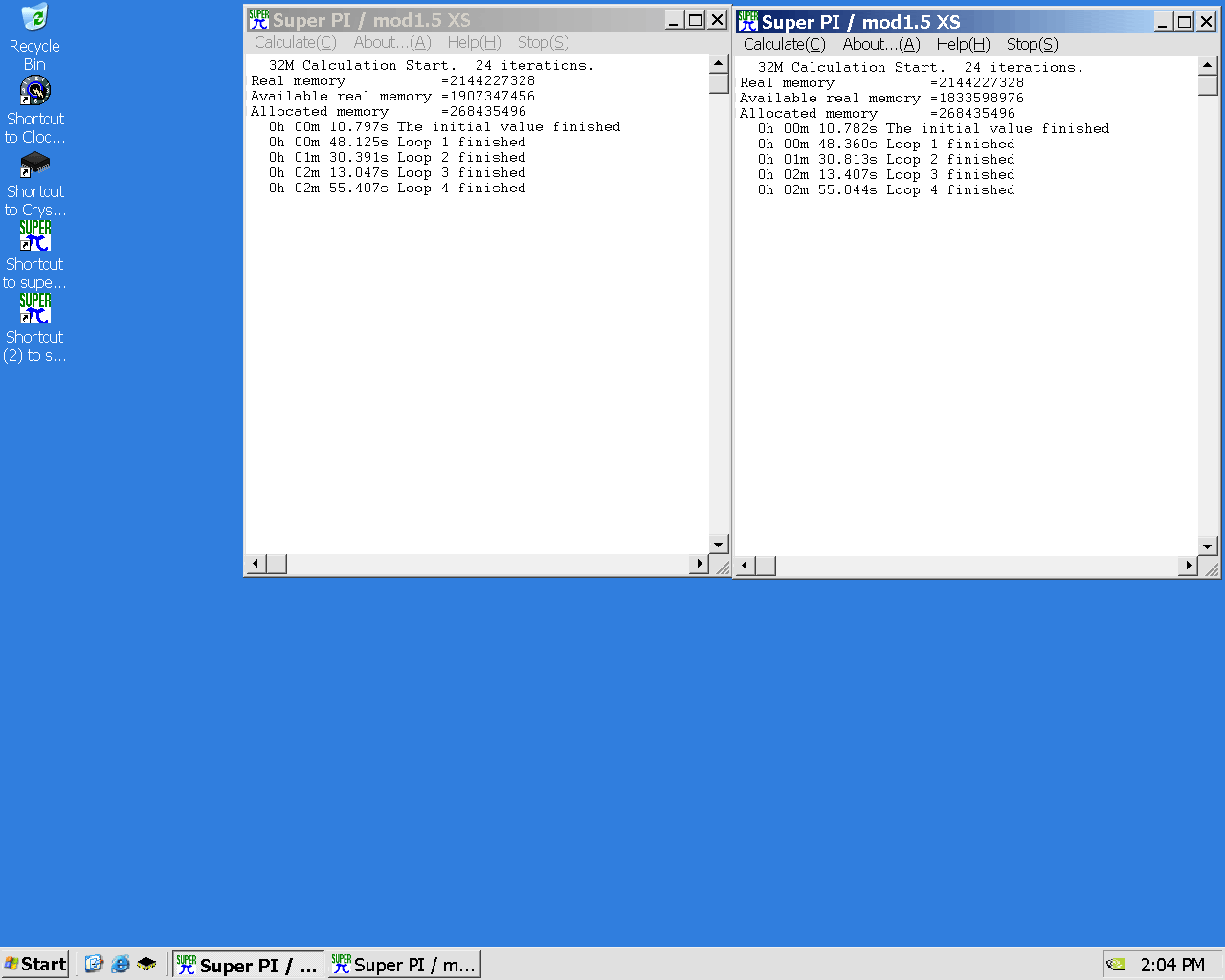The image size is (1225, 980).
Task: Click '32M Calculation Start' line in left window
Action: (x=432, y=66)
